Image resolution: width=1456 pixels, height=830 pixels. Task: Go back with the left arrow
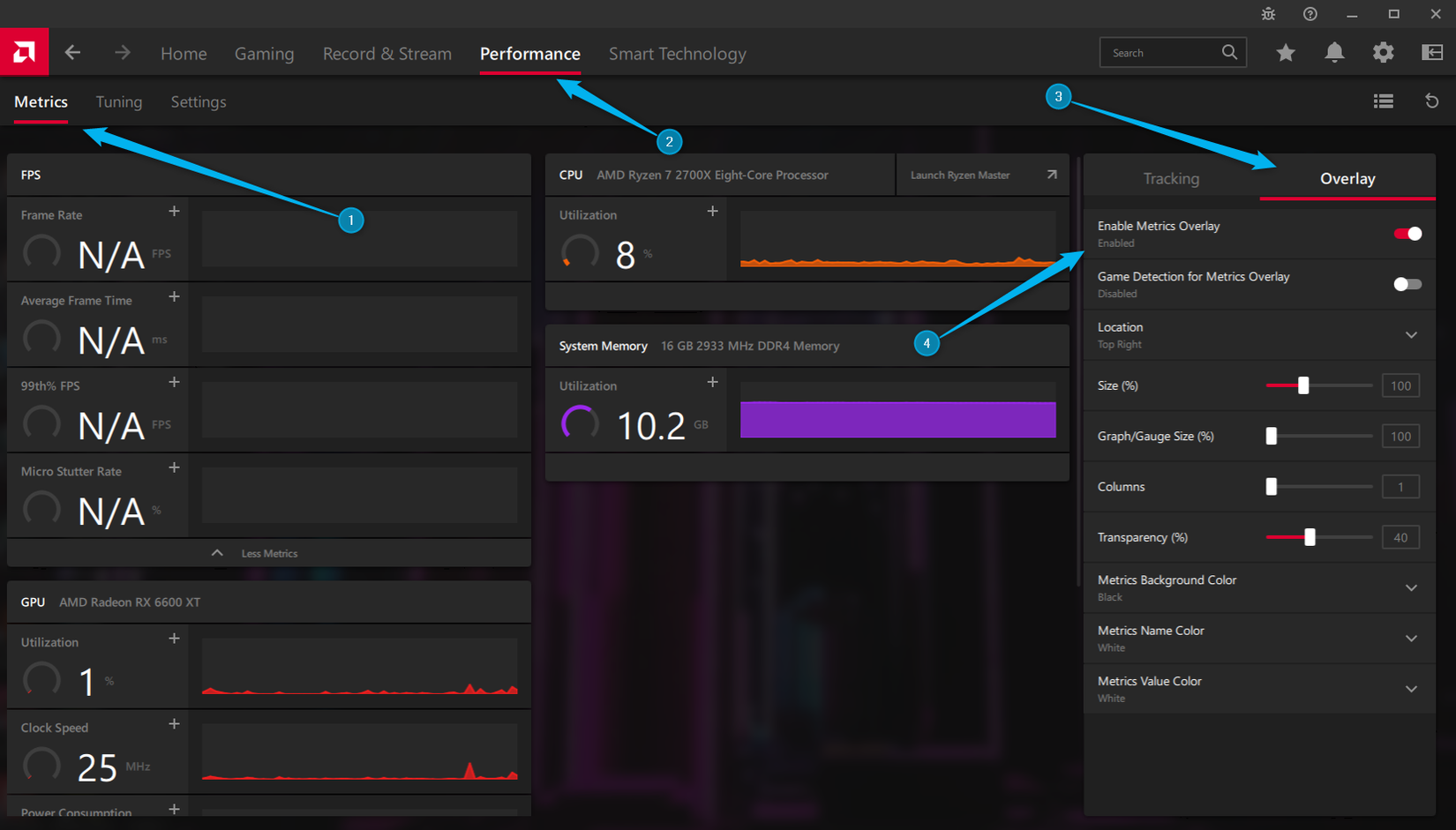tap(73, 53)
